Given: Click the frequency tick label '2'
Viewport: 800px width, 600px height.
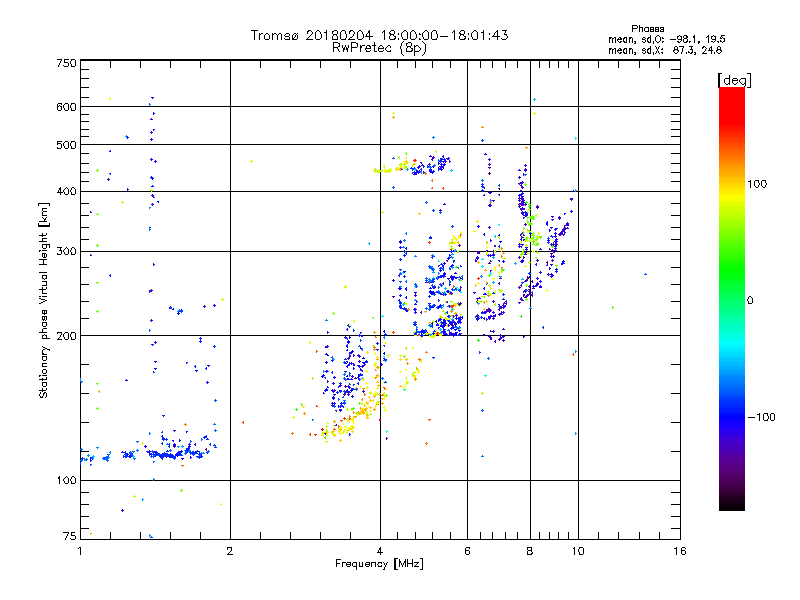Looking at the screenshot, I should (230, 551).
